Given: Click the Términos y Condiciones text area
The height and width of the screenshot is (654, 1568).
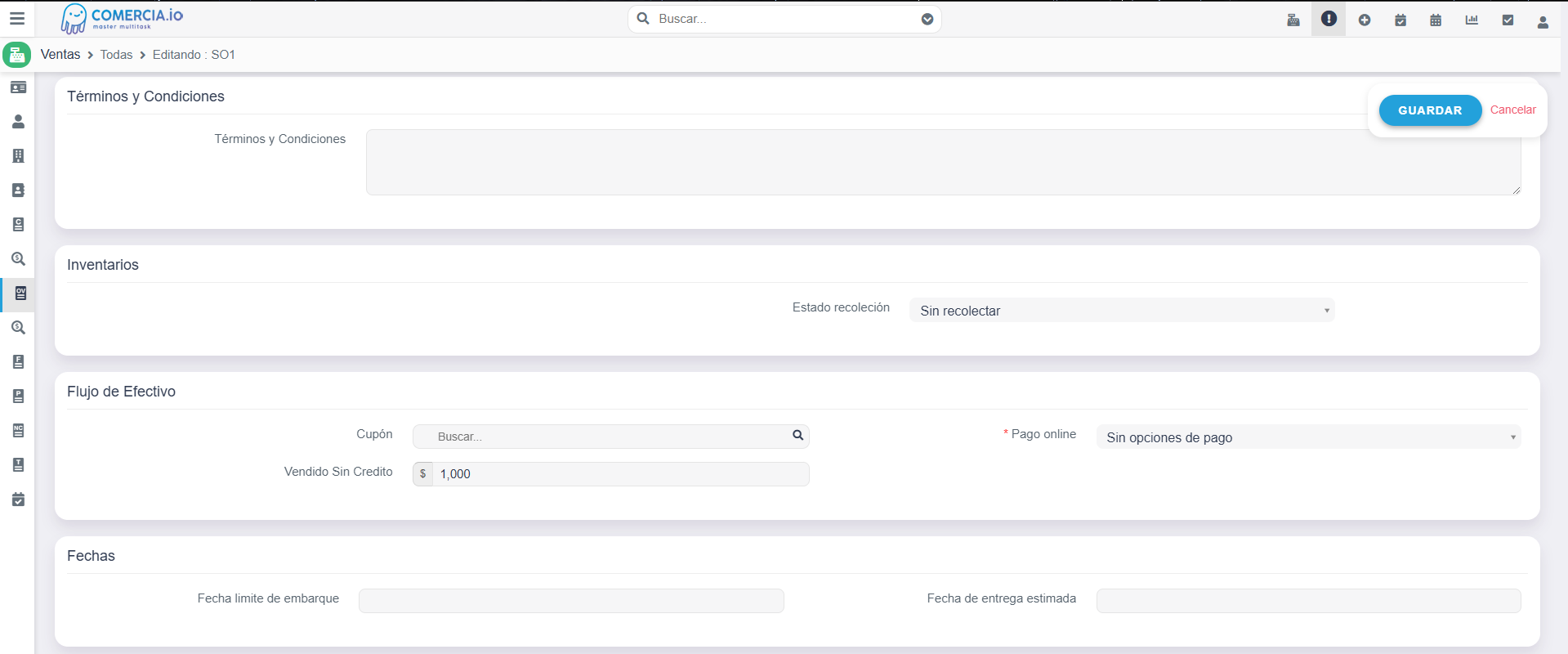Looking at the screenshot, I should [x=943, y=162].
